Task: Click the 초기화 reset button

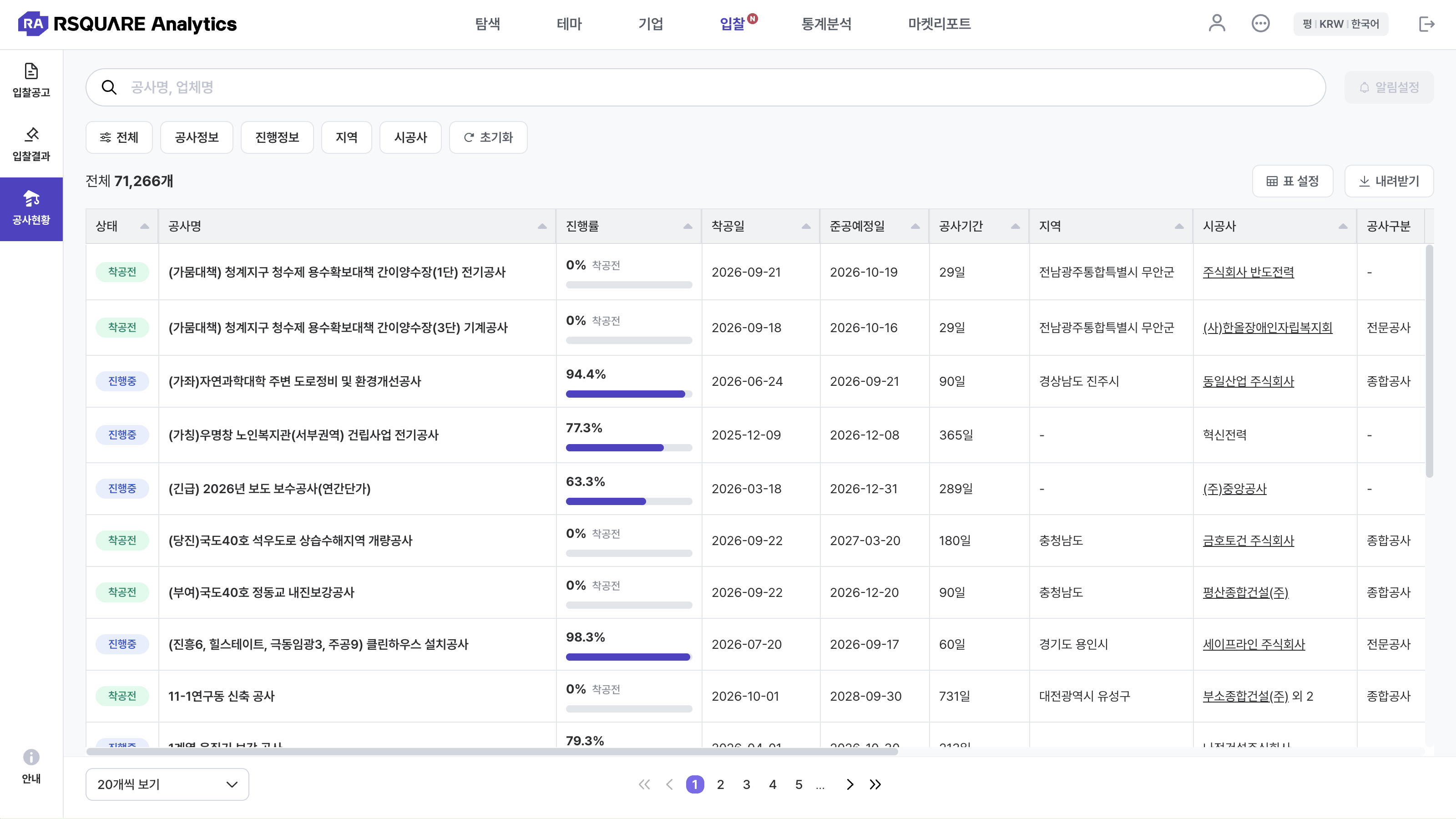Action: click(x=488, y=137)
